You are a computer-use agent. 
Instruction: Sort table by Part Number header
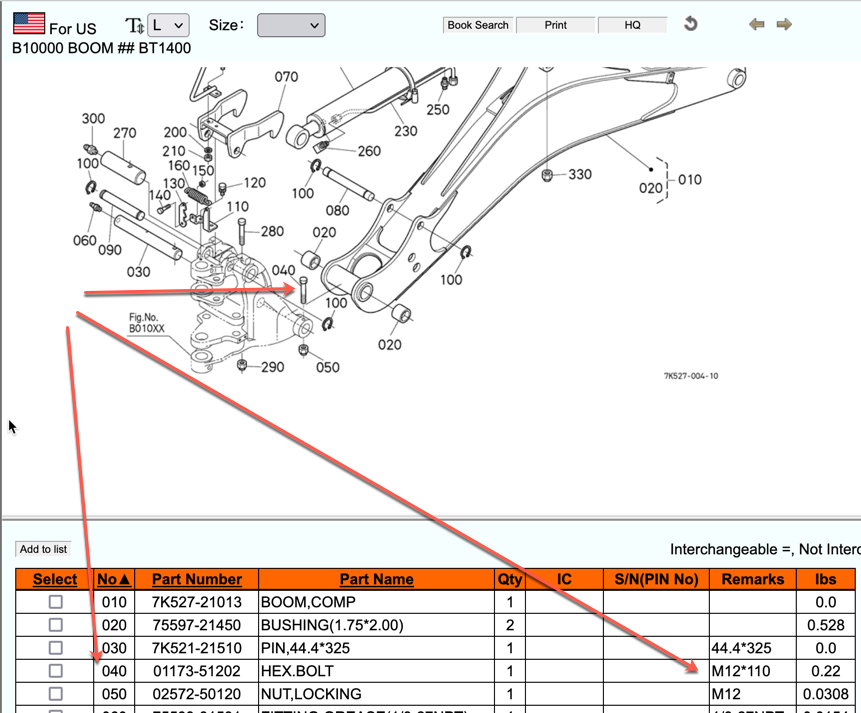click(x=196, y=579)
